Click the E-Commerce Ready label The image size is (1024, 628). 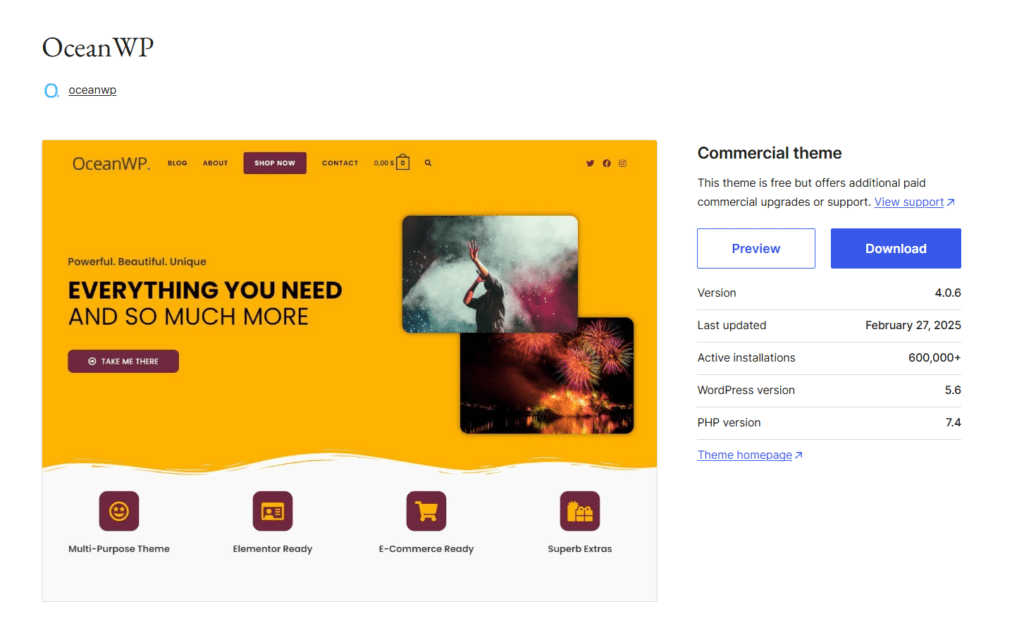426,549
